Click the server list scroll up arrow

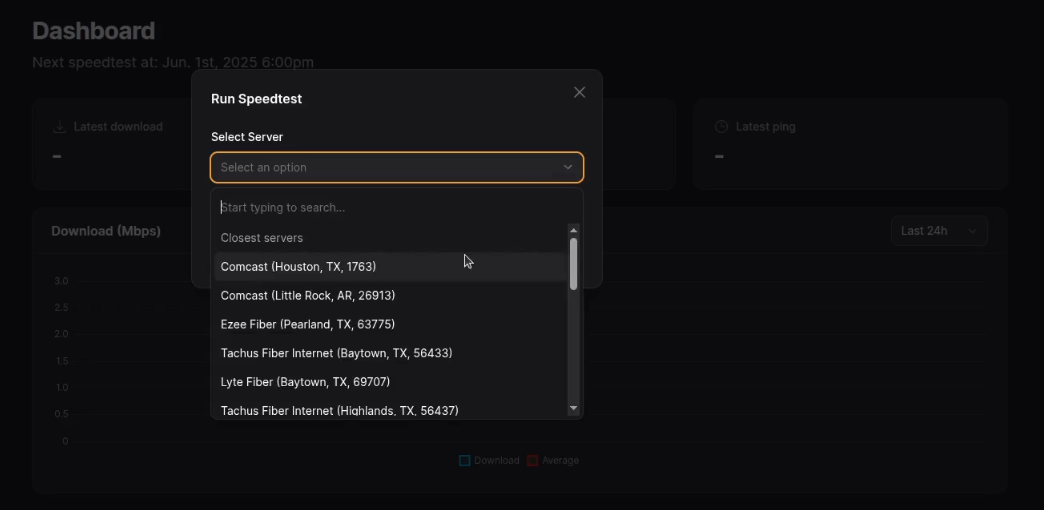click(x=573, y=230)
